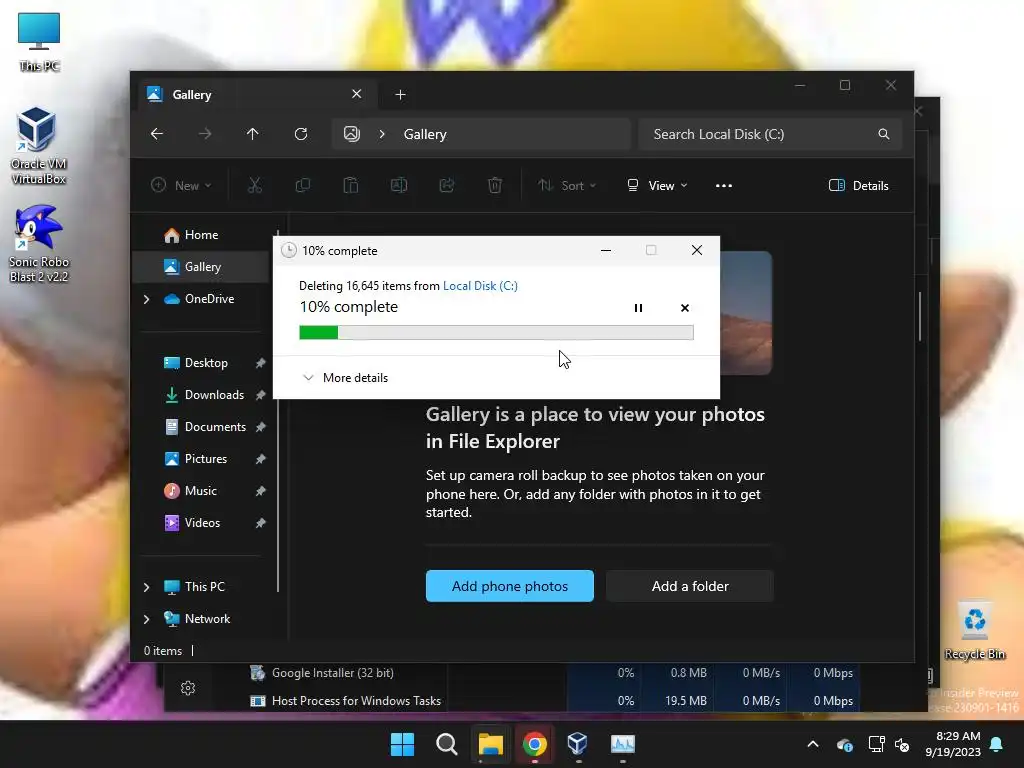Click the Copy toolbar icon

(x=303, y=185)
